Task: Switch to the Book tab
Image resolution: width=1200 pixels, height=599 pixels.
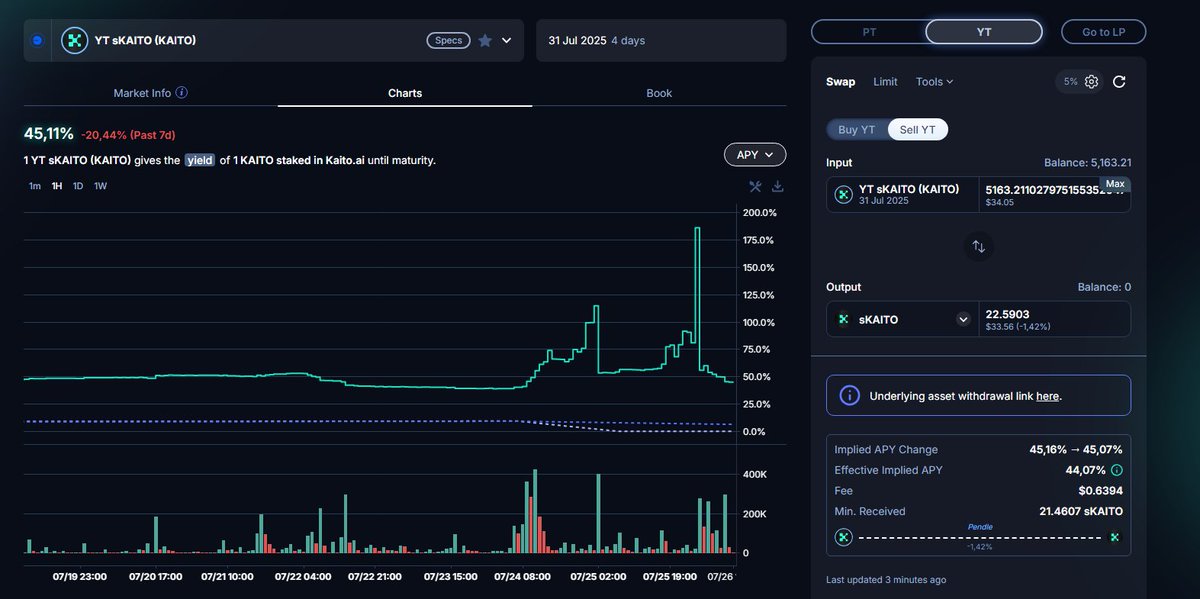Action: [x=659, y=93]
